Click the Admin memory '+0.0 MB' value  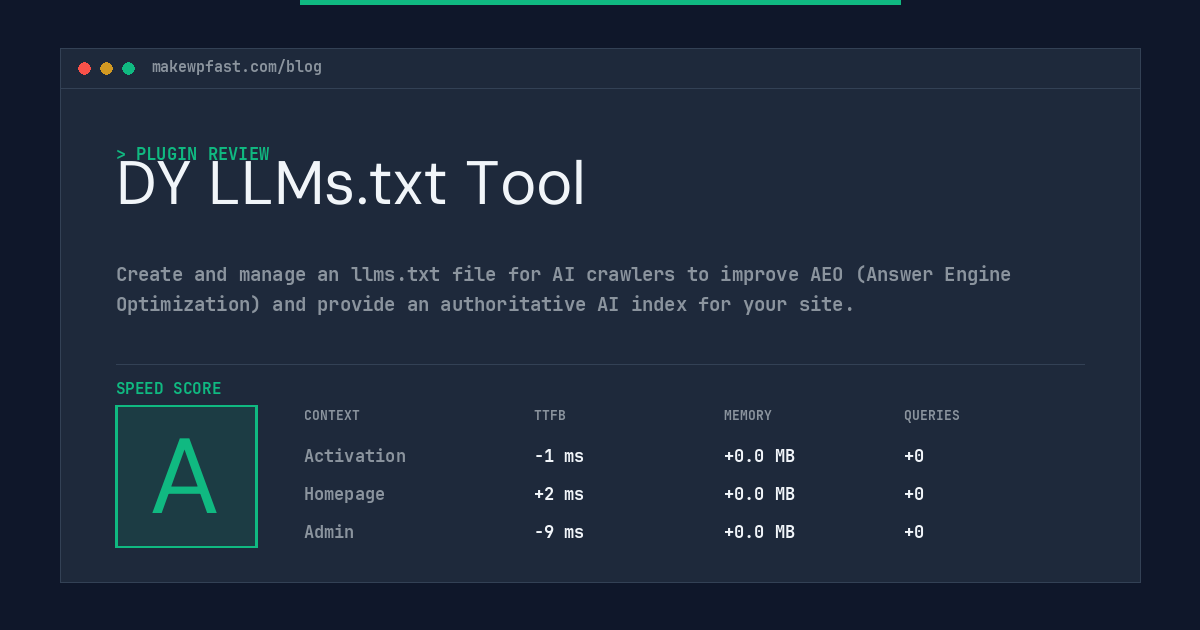759,532
